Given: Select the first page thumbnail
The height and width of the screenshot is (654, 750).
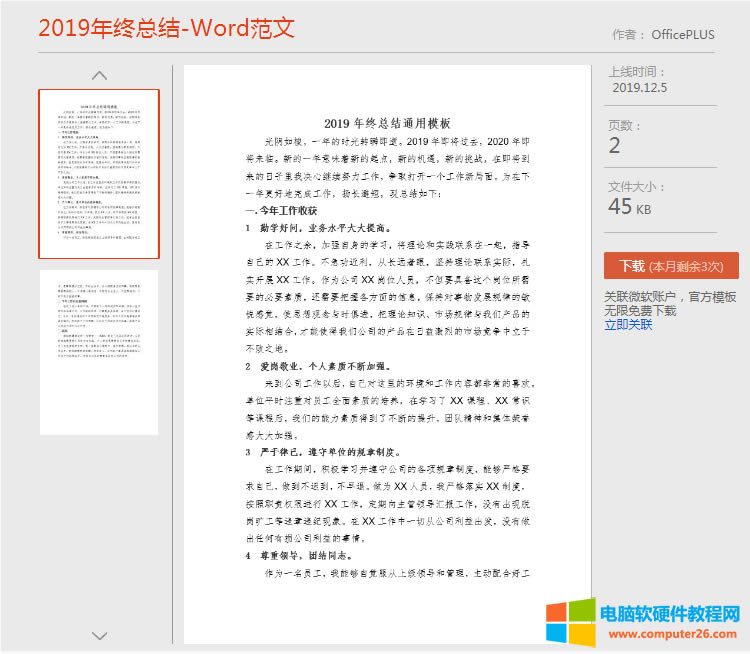Looking at the screenshot, I should 99,174.
